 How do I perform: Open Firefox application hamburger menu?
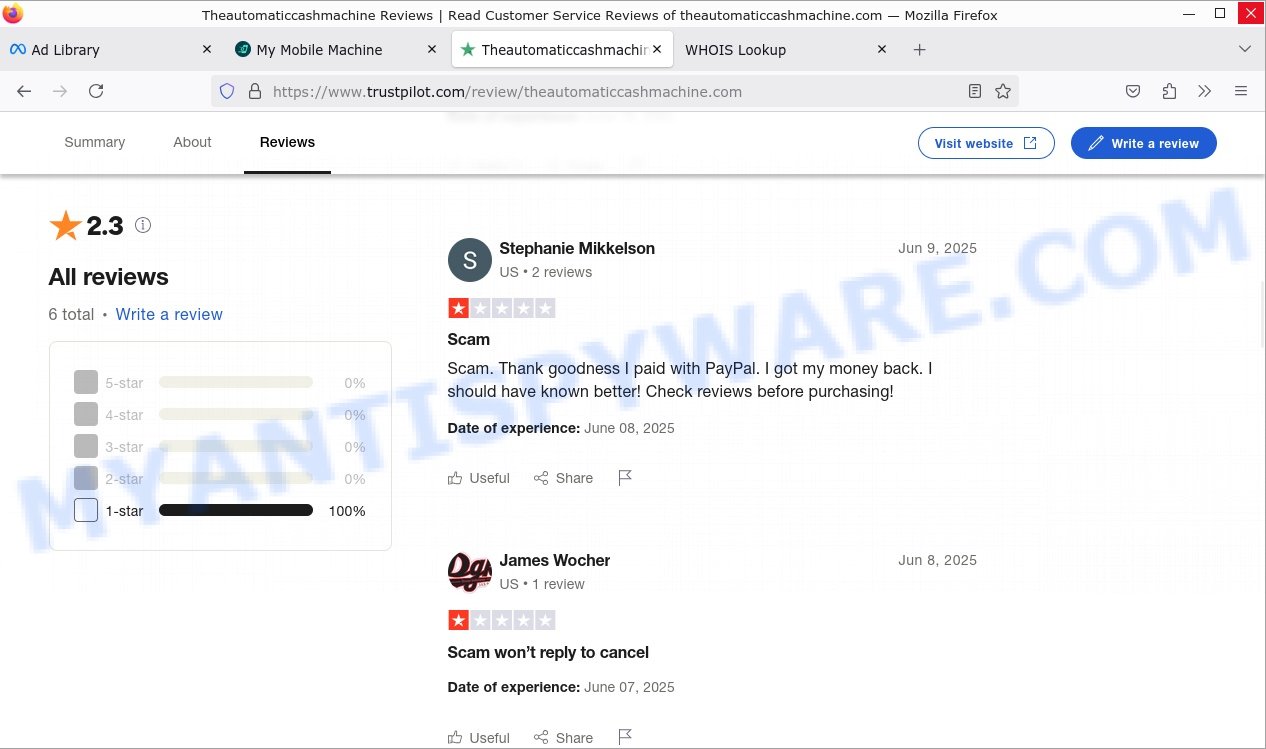[x=1241, y=91]
